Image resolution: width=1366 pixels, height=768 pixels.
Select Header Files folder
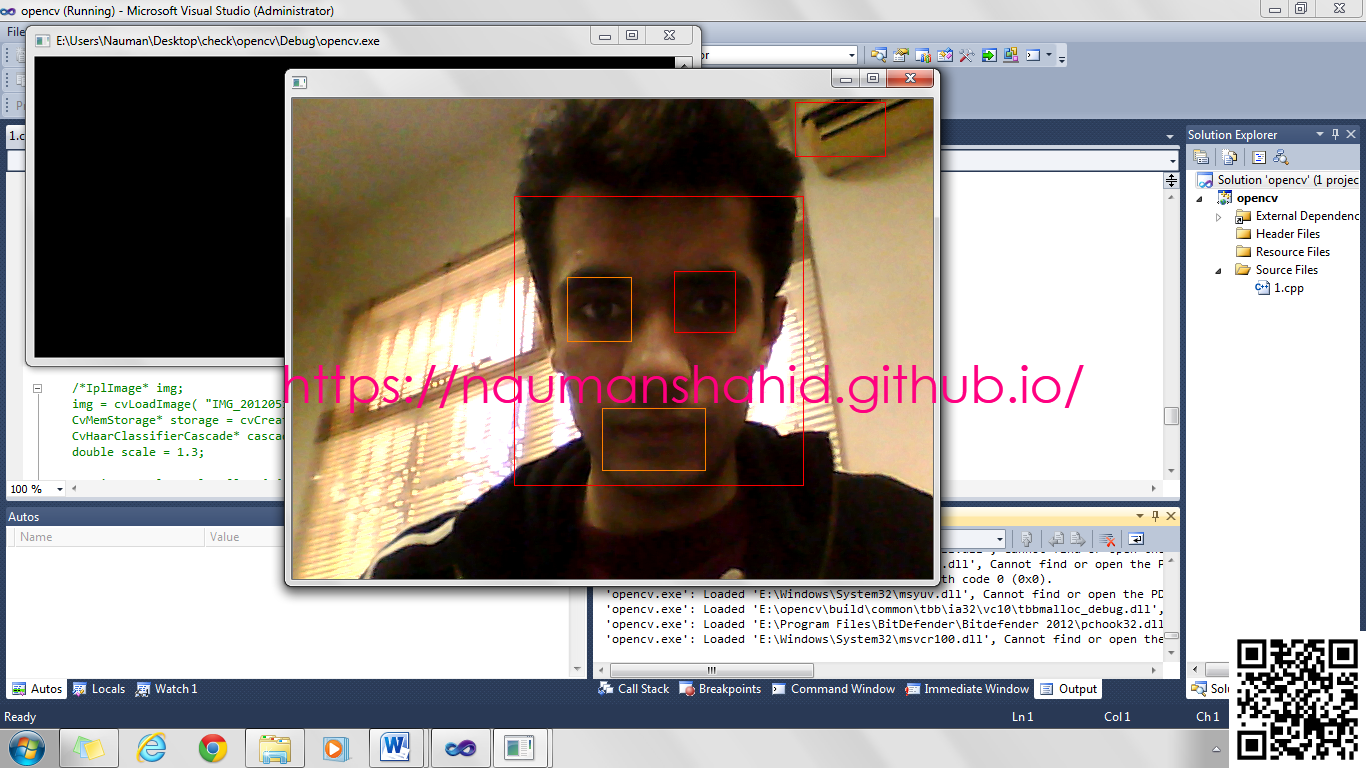pos(1278,234)
